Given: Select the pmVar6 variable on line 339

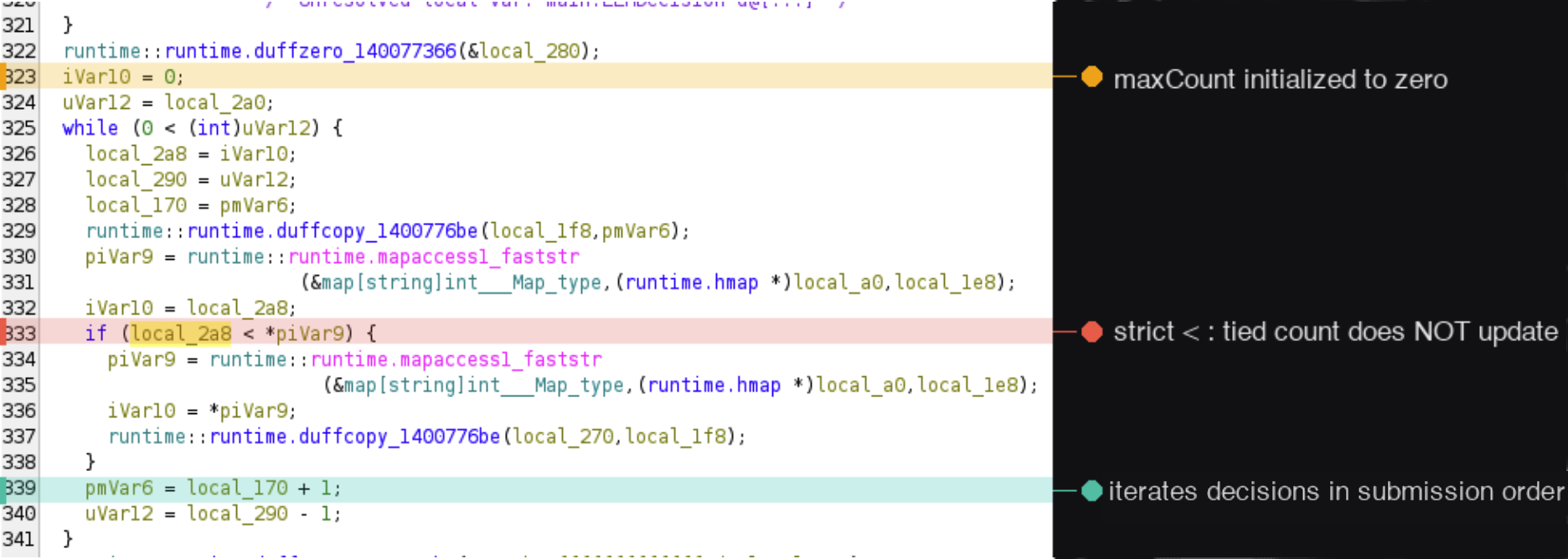Looking at the screenshot, I should (x=119, y=488).
